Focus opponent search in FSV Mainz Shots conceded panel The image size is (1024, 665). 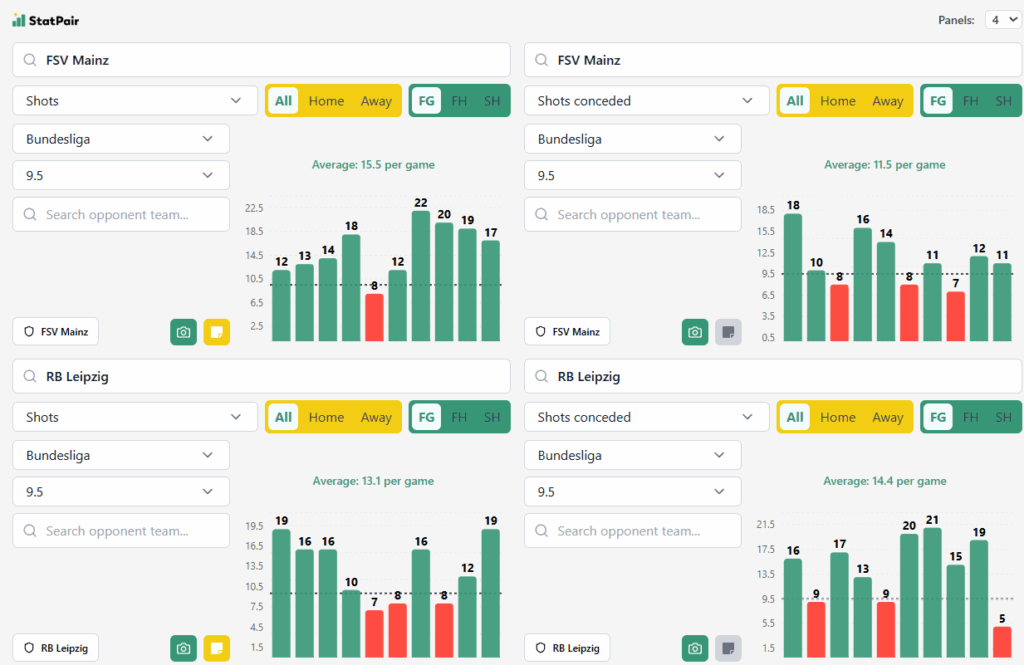click(633, 214)
